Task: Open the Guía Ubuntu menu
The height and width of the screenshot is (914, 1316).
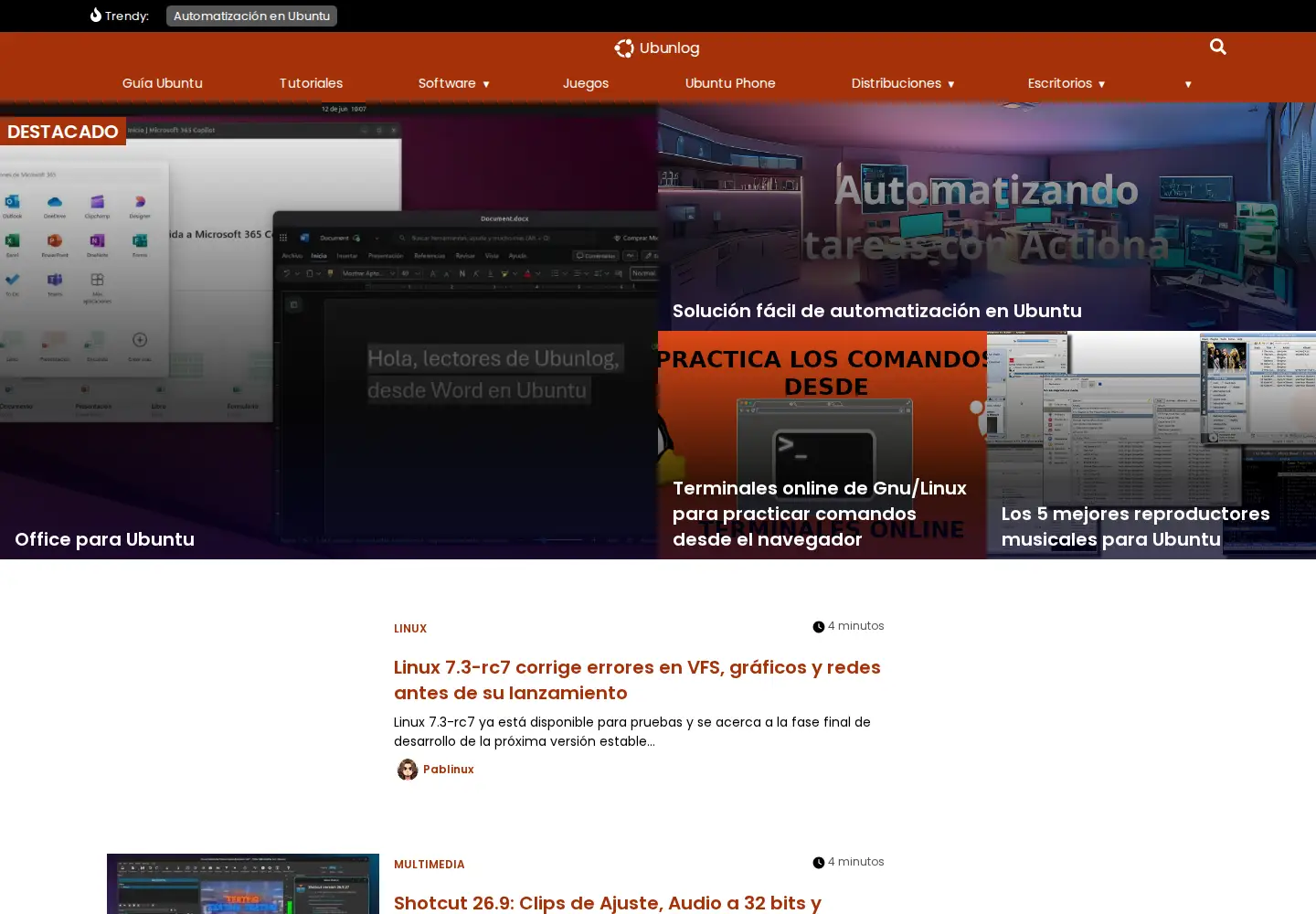Action: [x=163, y=83]
